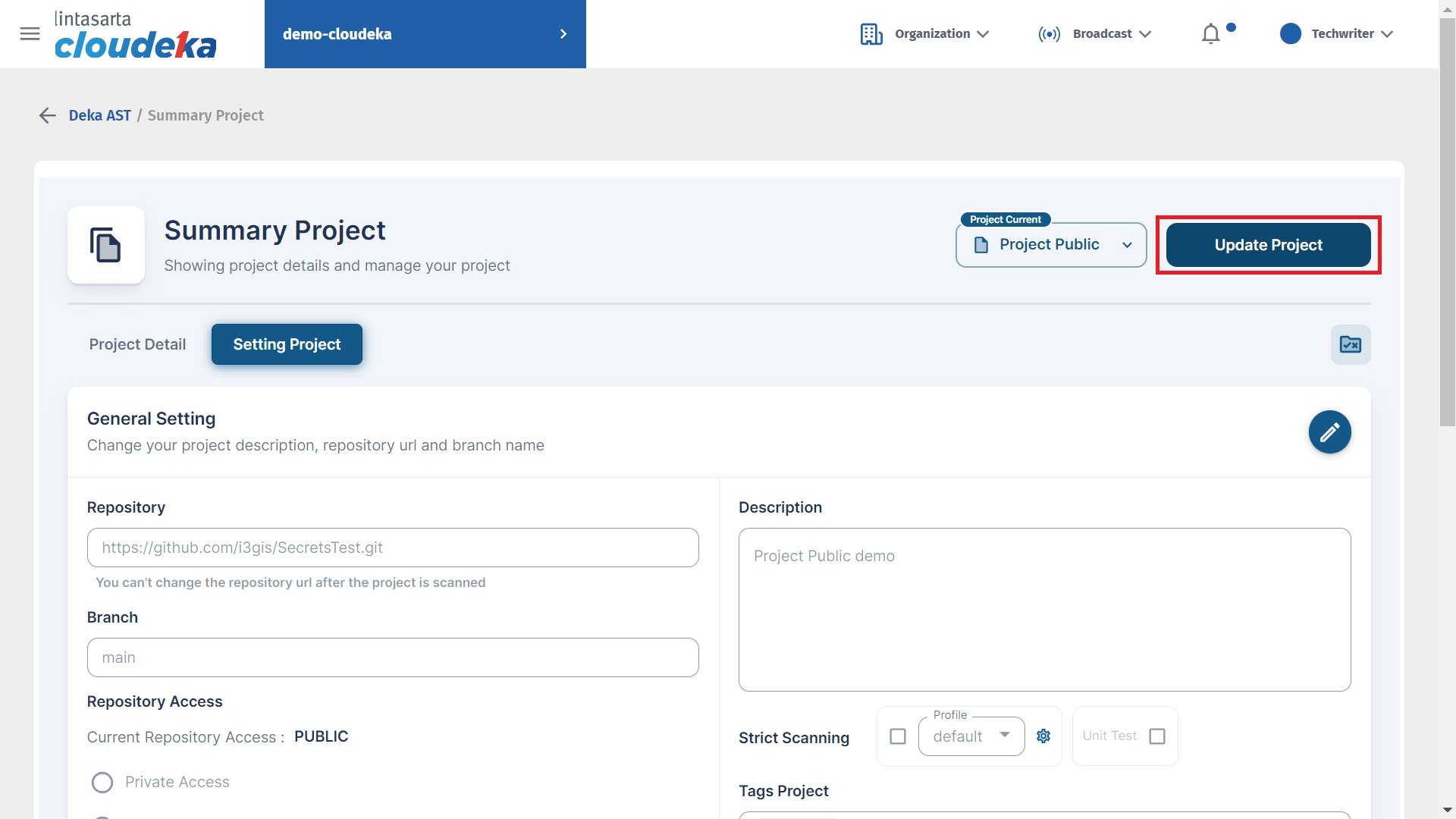This screenshot has width=1456, height=819.
Task: Click the Techwriter avatar circle
Action: click(x=1290, y=34)
